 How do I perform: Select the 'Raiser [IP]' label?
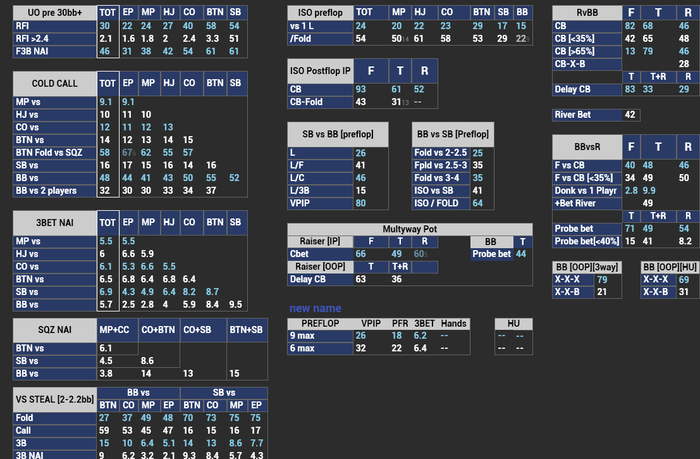[x=320, y=241]
